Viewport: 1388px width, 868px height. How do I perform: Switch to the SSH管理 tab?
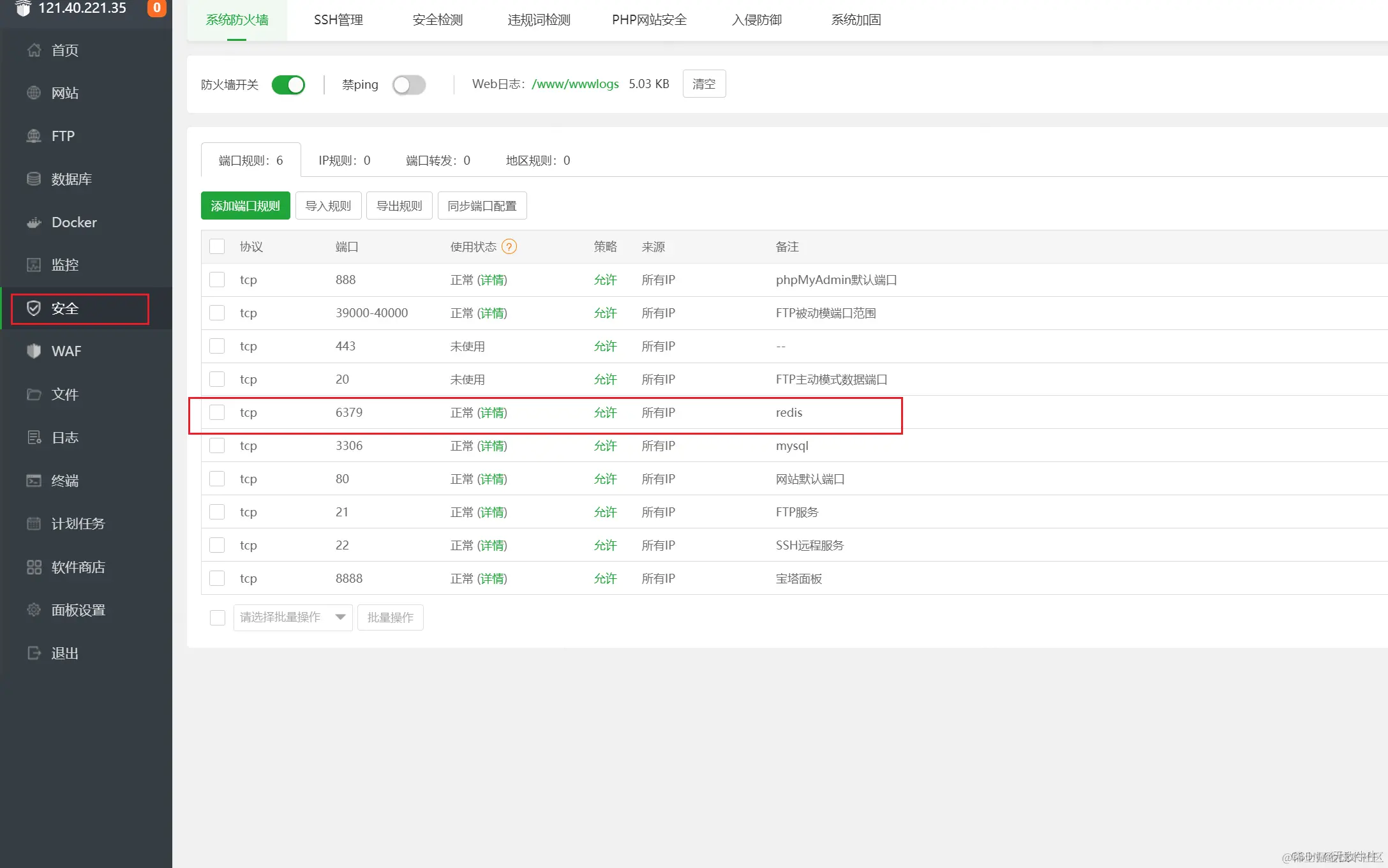[338, 20]
